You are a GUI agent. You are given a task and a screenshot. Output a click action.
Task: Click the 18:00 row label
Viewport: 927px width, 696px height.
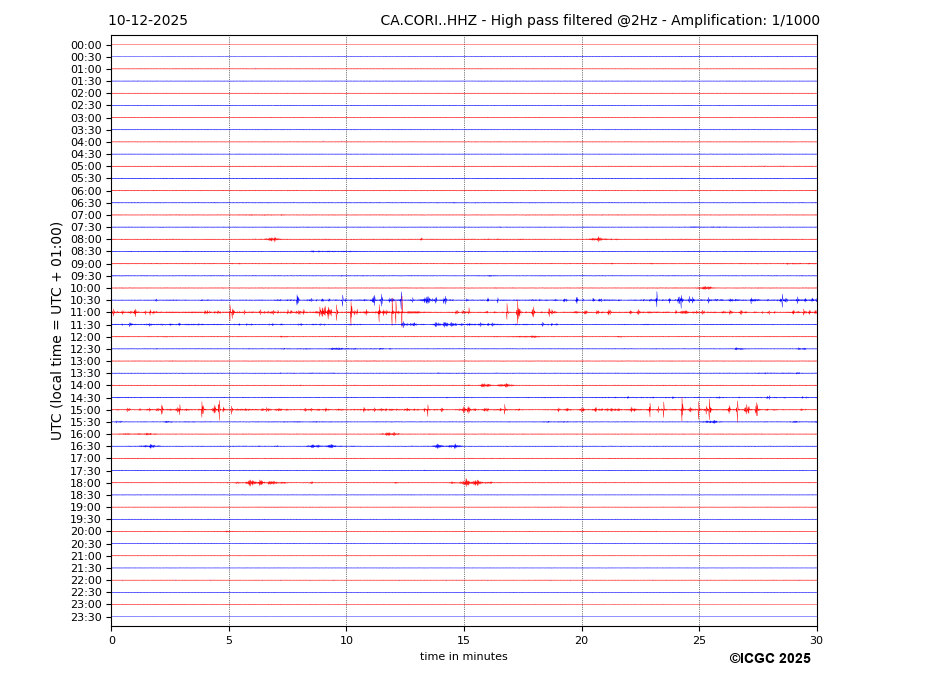86,483
